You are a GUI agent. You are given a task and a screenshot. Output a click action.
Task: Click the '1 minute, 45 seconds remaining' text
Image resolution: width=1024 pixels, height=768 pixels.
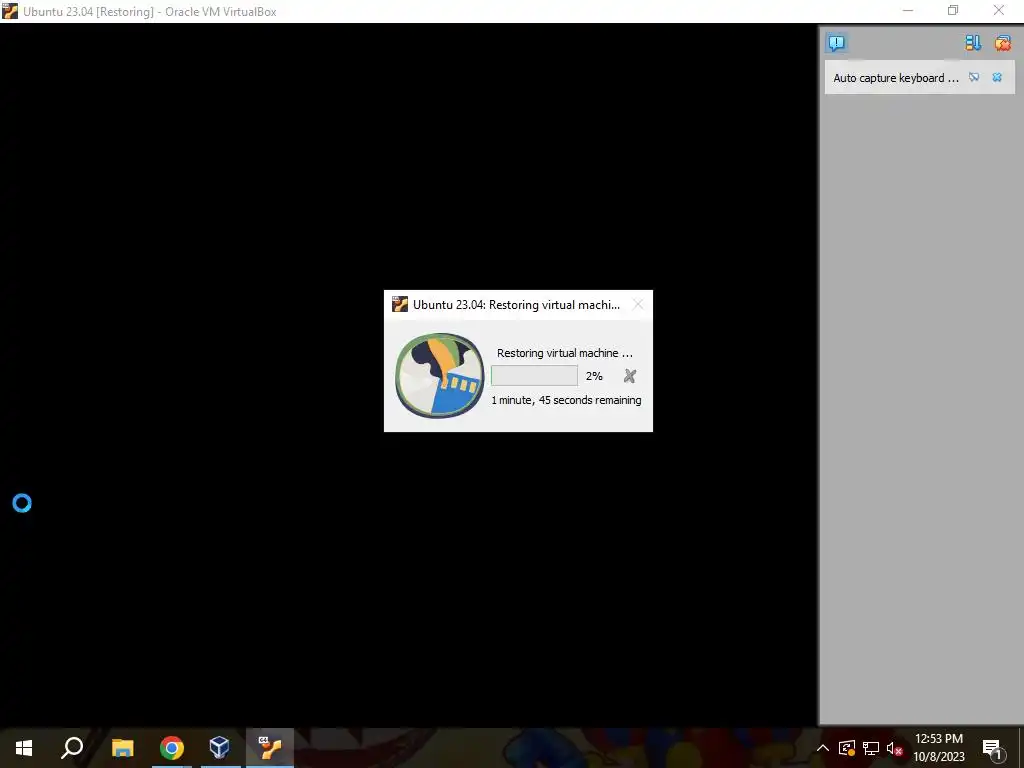566,400
